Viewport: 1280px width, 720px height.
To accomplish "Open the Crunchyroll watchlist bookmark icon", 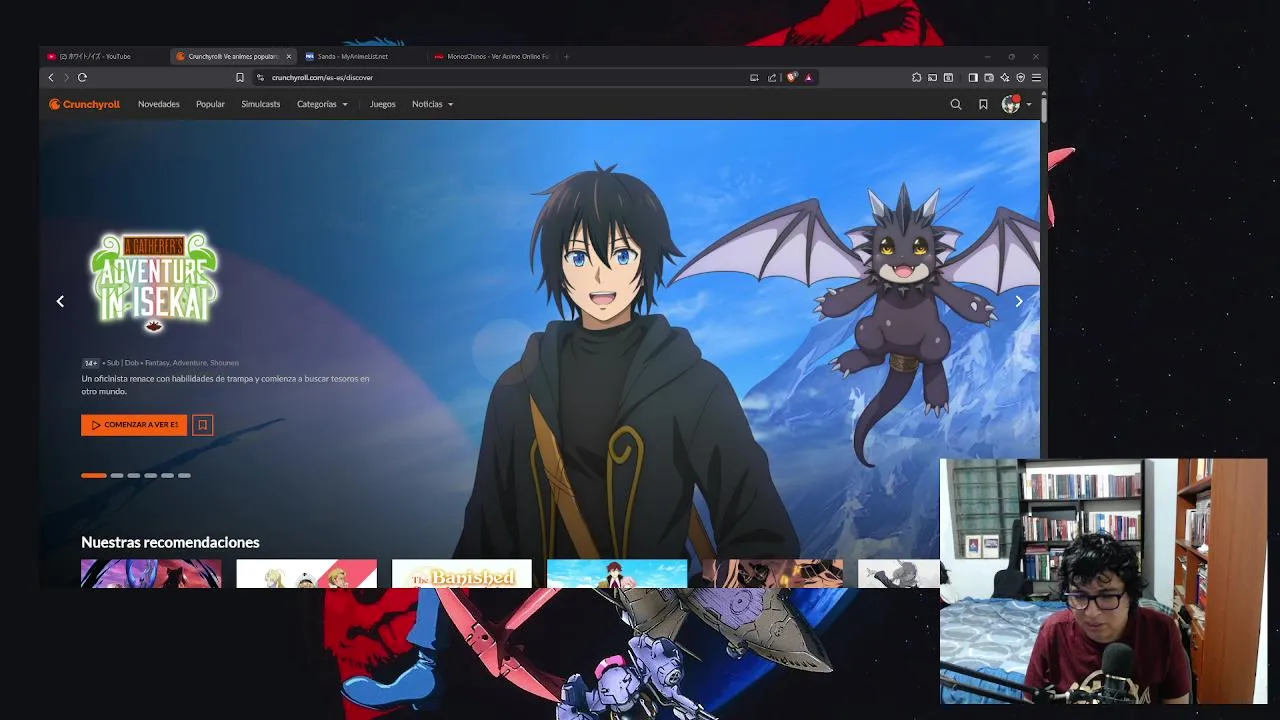I will pyautogui.click(x=983, y=104).
